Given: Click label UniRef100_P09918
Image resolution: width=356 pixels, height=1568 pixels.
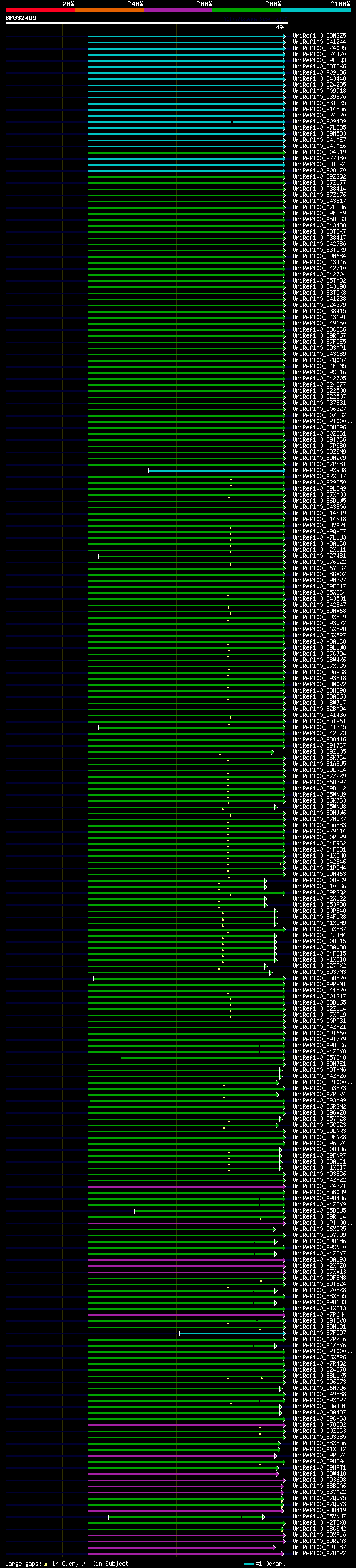Looking at the screenshot, I should click(319, 91).
